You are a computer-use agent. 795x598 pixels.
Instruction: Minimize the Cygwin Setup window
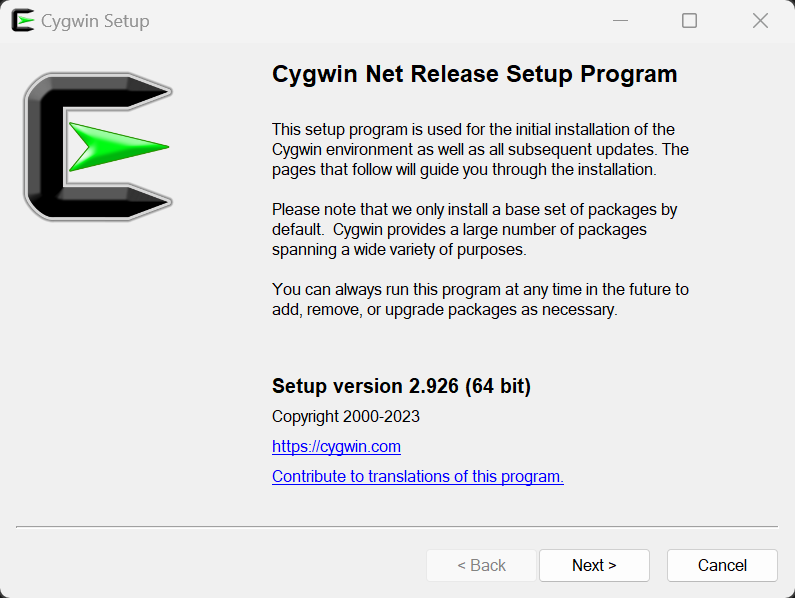point(618,21)
